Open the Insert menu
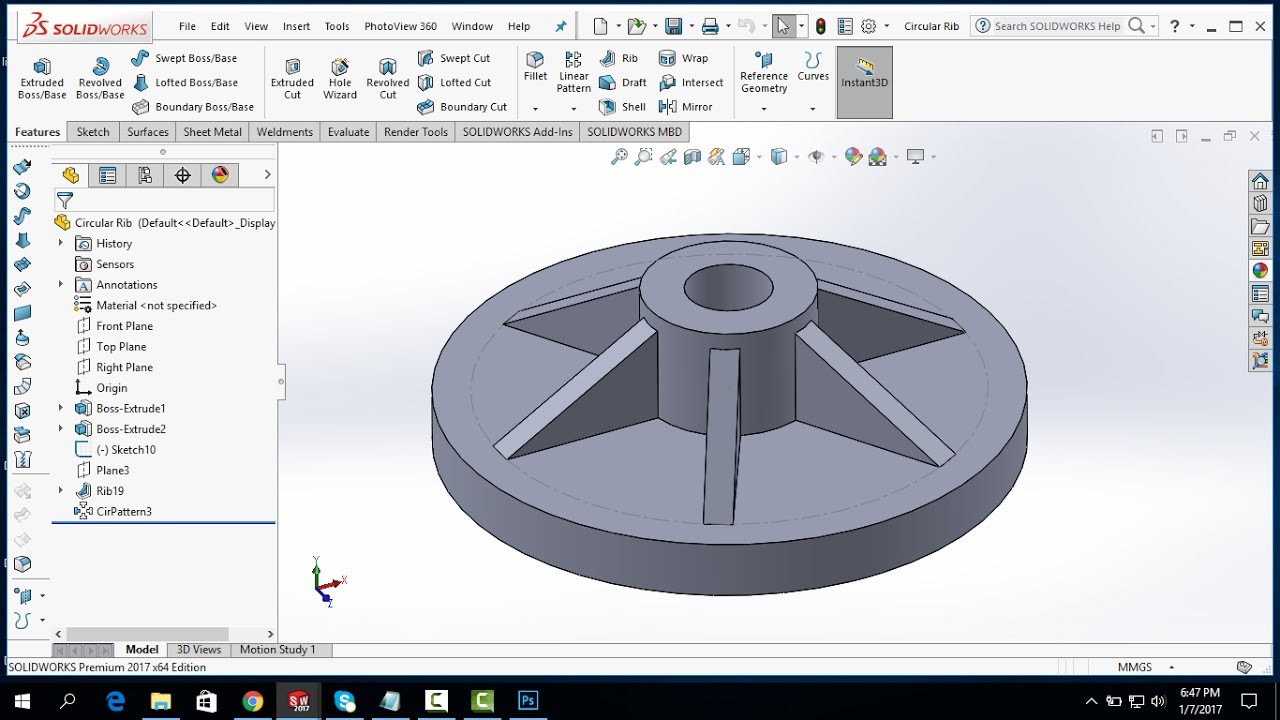This screenshot has height=720, width=1280. coord(296,26)
